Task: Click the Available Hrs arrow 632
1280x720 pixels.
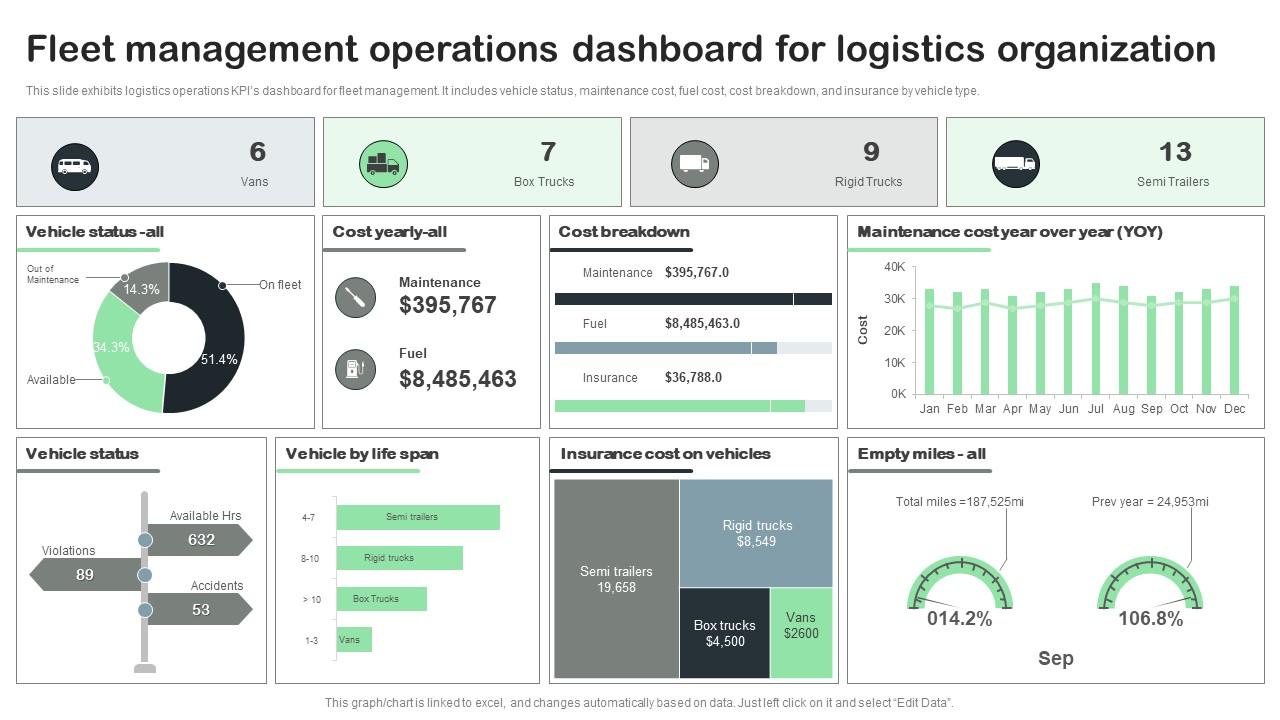Action: tap(198, 540)
